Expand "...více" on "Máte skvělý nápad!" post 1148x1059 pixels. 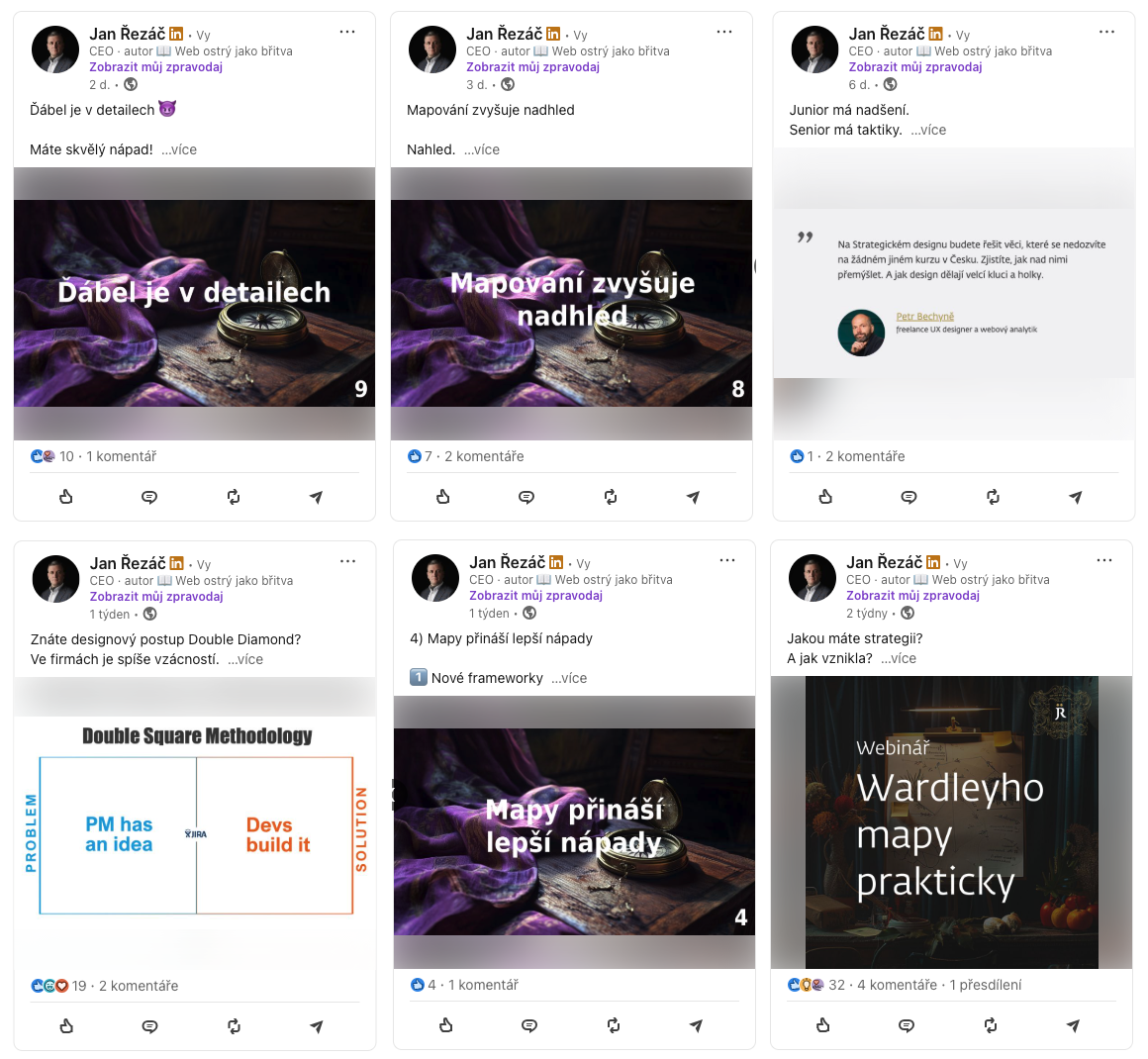tap(179, 149)
